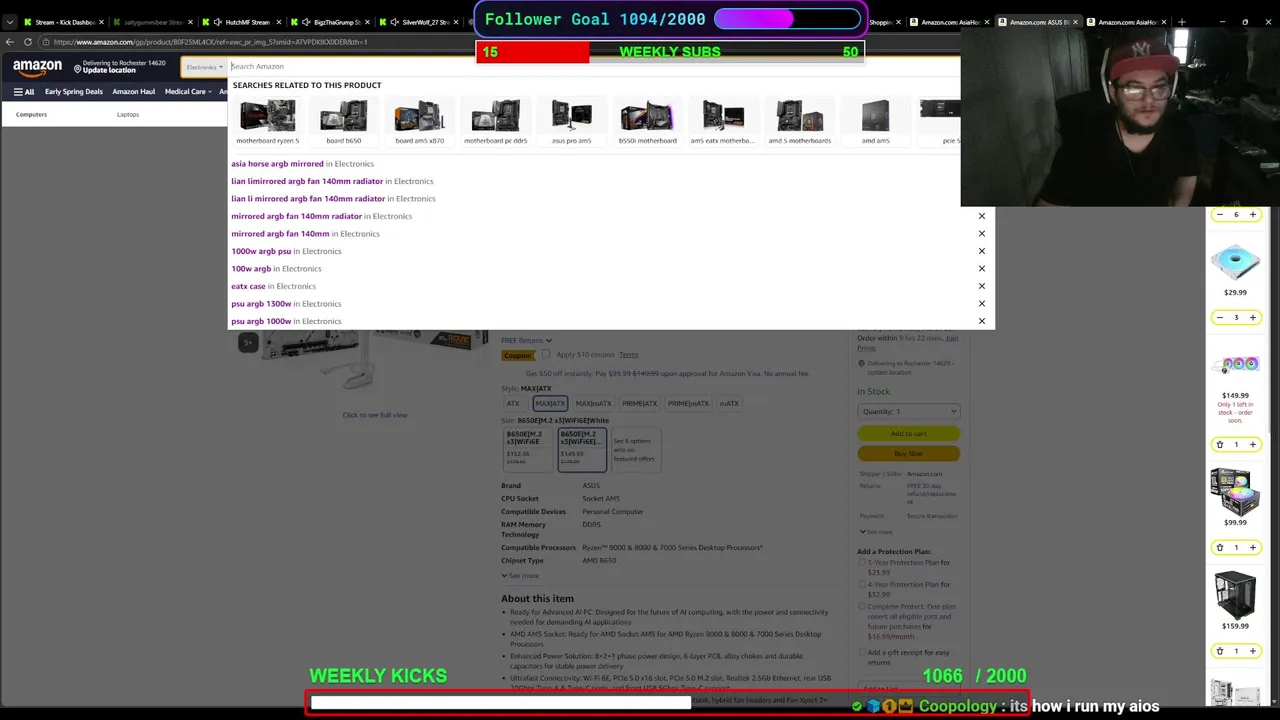Screen dimensions: 1280x720
Task: Open the Electronics search category dropdown
Action: pyautogui.click(x=203, y=67)
